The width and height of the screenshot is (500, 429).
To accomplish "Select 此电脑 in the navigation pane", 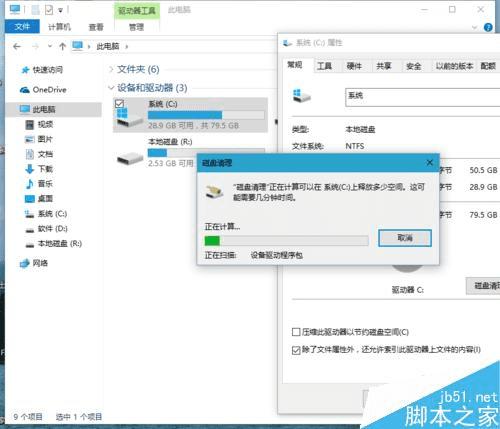I will (x=53, y=109).
